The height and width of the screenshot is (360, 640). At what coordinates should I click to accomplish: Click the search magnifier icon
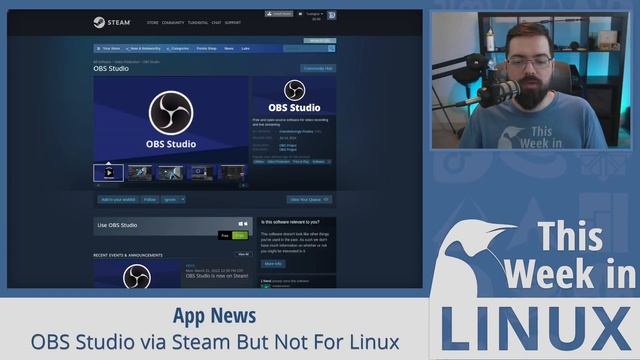(x=331, y=49)
